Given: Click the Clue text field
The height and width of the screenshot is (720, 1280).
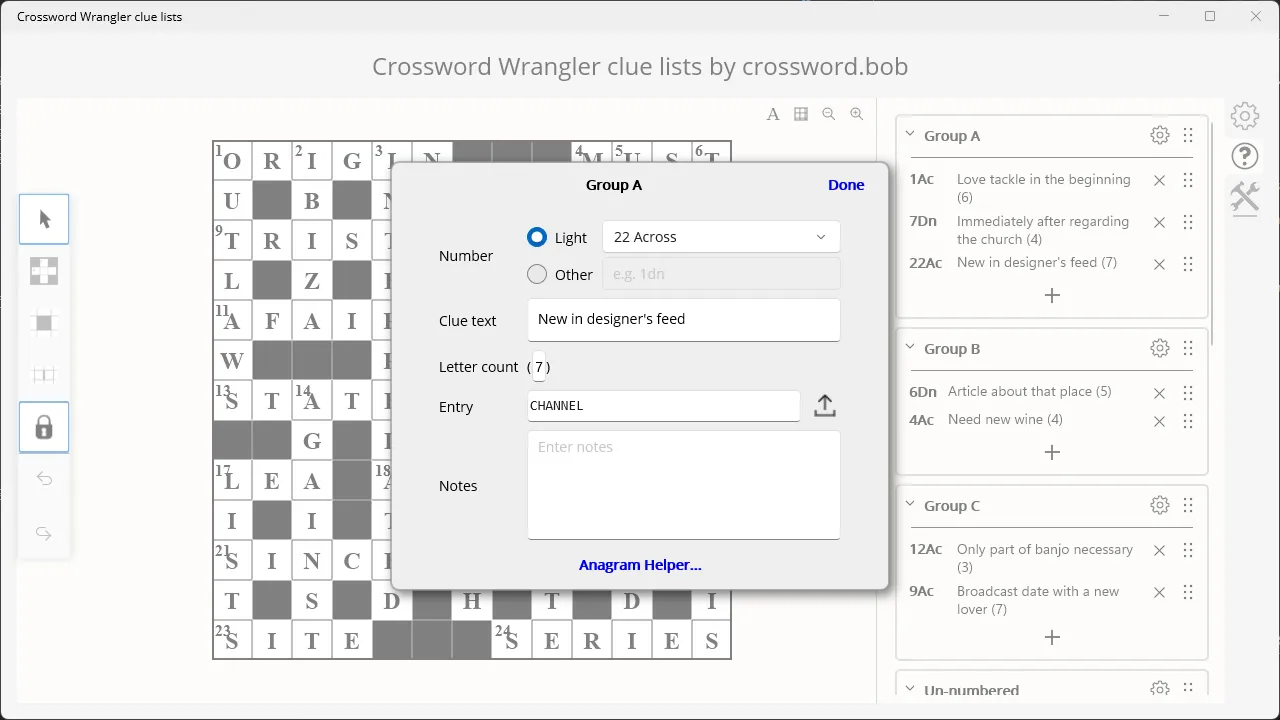Looking at the screenshot, I should (684, 320).
